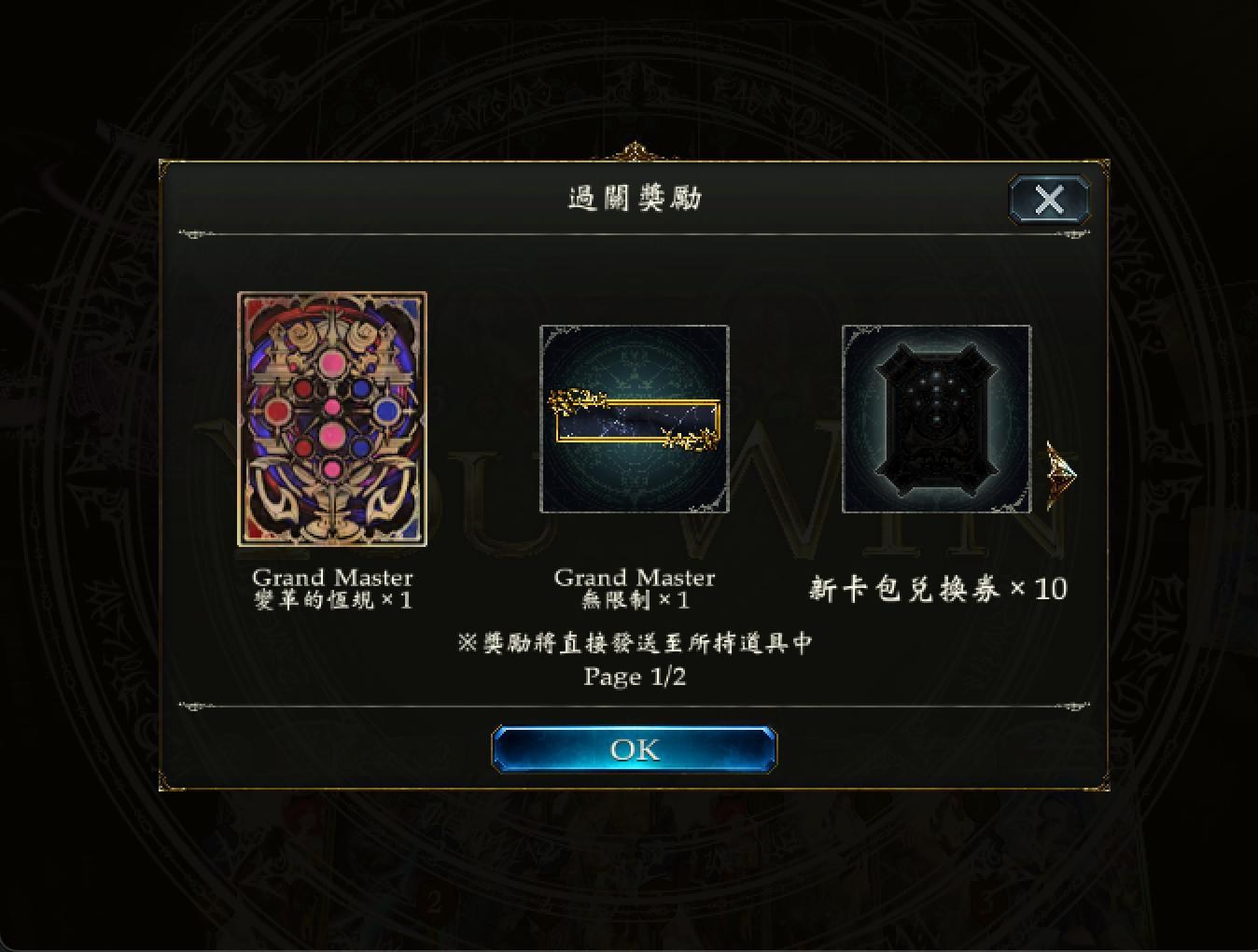Click the 變革的恆規 ×1 reward label
Screen dimensions: 1258x952
tap(332, 600)
